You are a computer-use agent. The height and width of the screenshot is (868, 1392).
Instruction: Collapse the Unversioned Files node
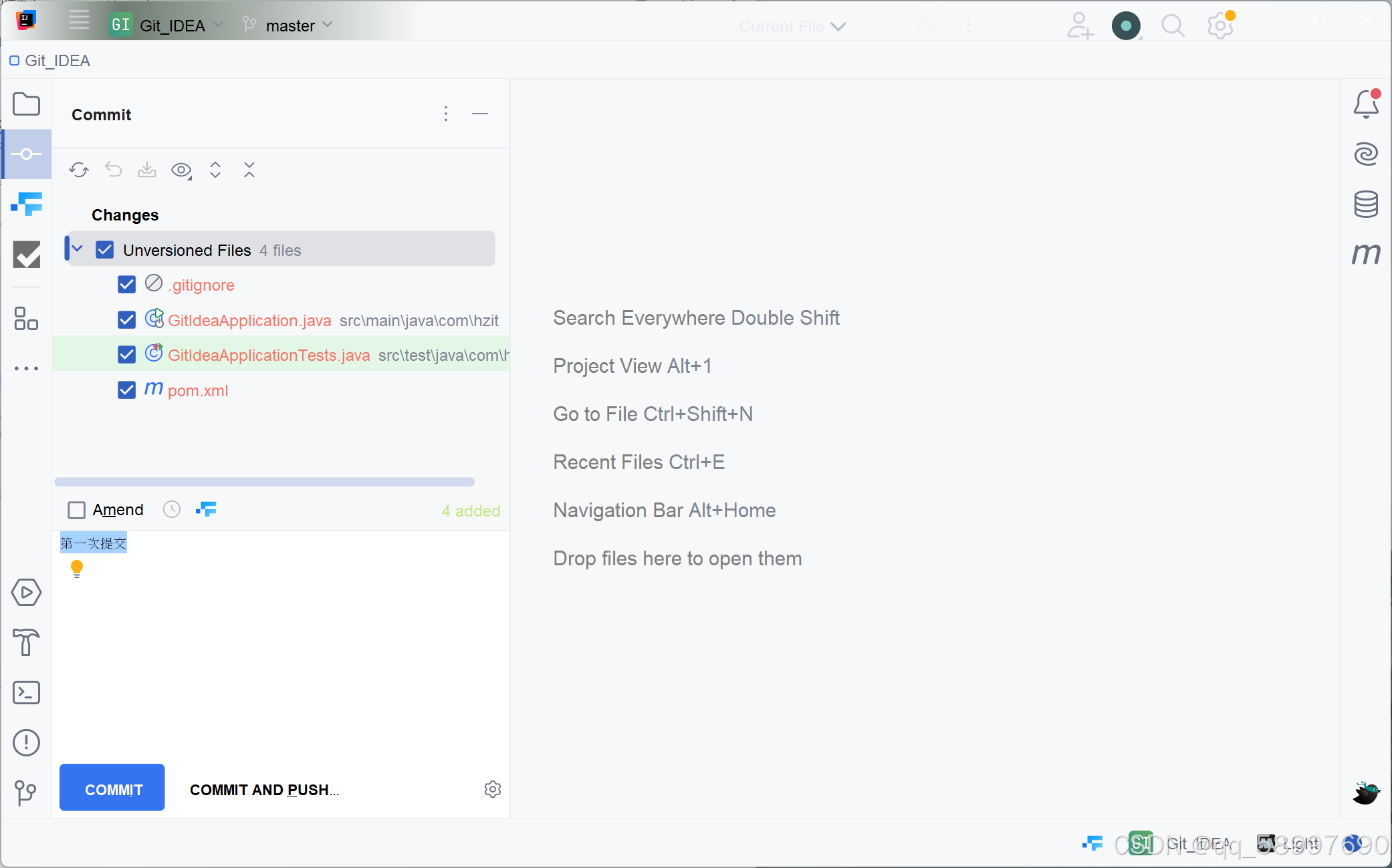coord(78,249)
